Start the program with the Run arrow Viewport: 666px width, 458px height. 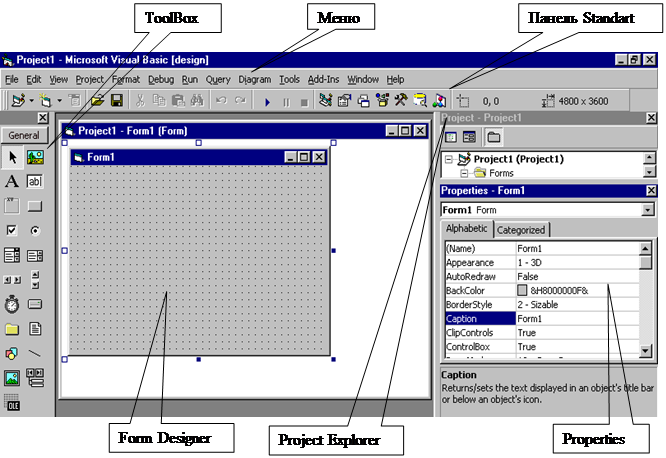(267, 102)
